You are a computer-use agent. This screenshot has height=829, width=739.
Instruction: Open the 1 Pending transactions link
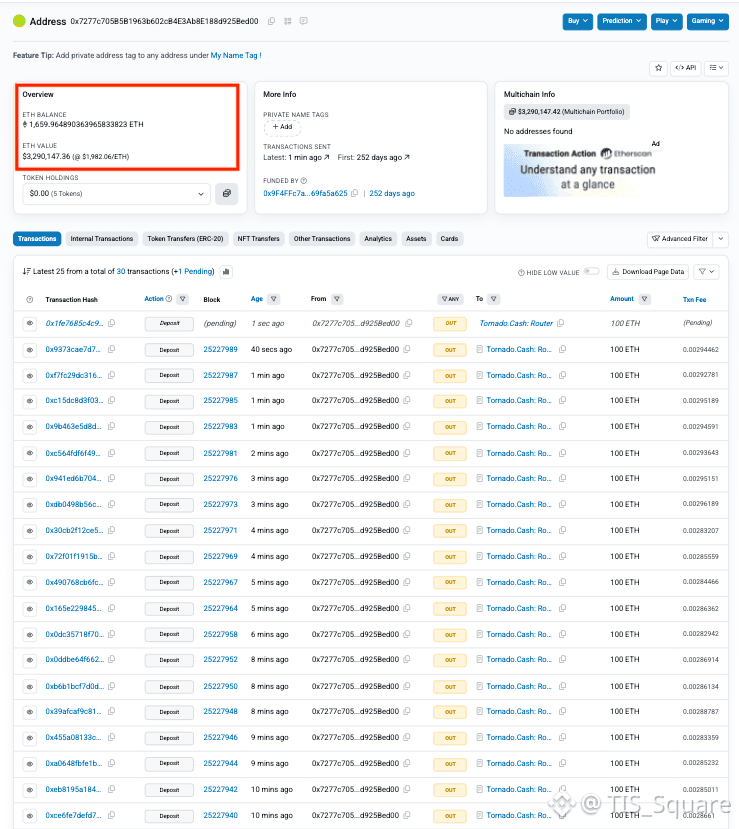click(195, 271)
